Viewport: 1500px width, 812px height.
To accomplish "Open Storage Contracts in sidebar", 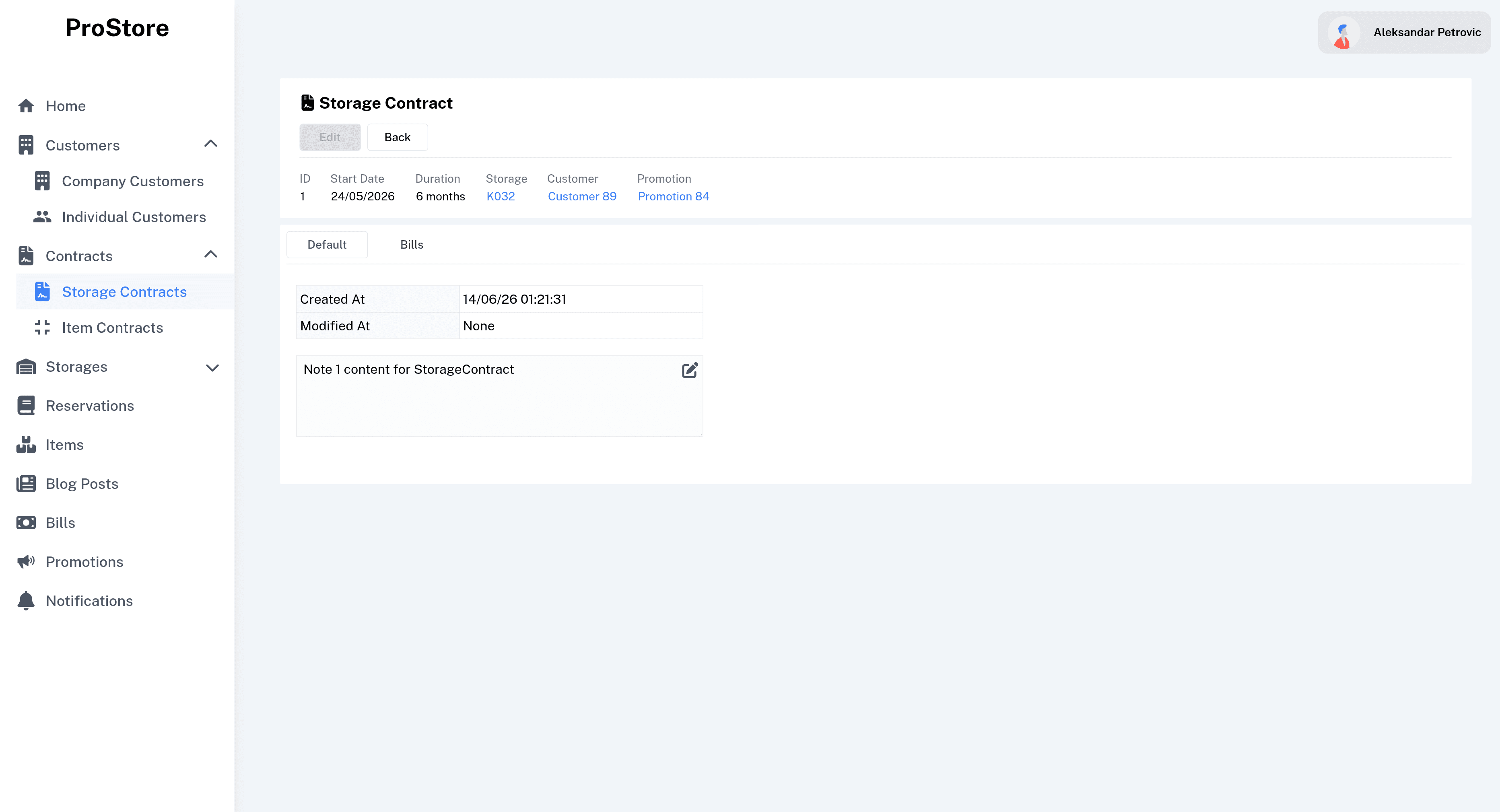I will click(x=125, y=291).
